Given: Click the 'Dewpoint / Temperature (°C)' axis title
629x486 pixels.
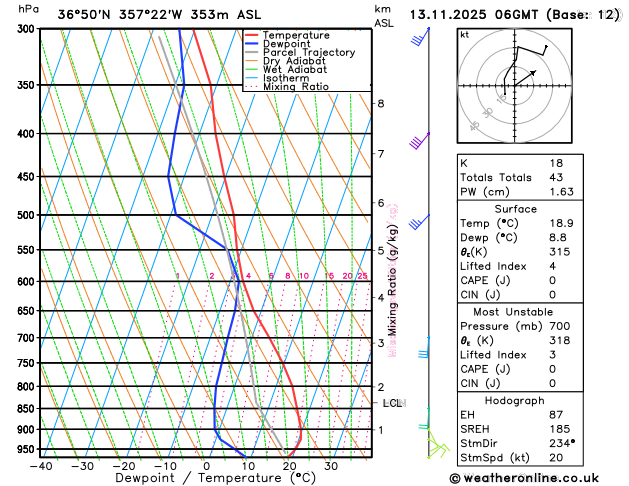Looking at the screenshot, I should tap(215, 478).
